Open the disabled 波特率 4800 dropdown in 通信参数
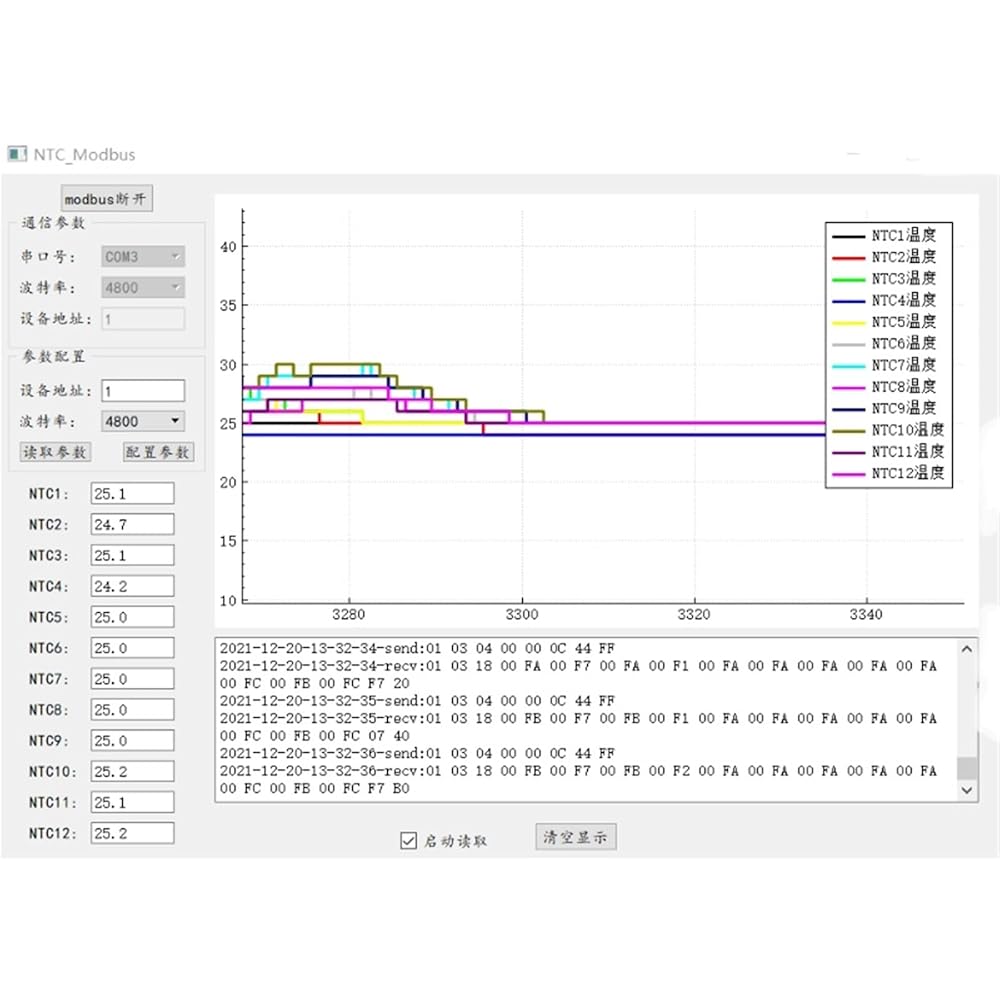The width and height of the screenshot is (1000, 1000). pyautogui.click(x=144, y=288)
